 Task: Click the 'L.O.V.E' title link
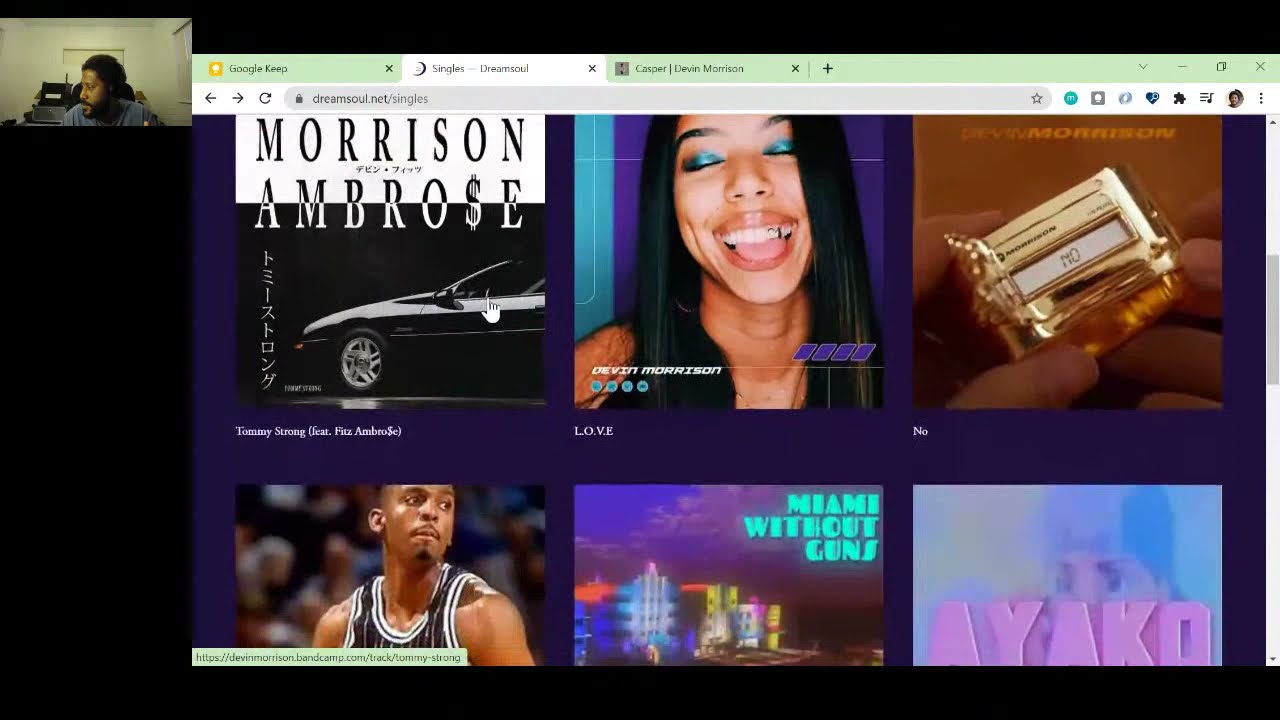[593, 431]
